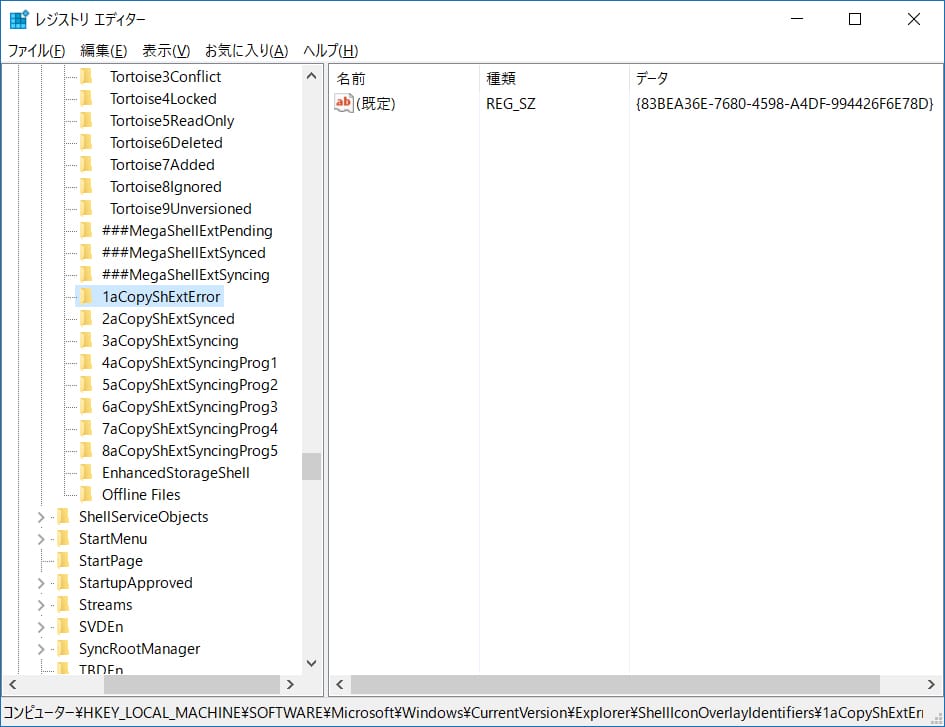
Task: Expand the ShellServiceObjects key
Action: 41,517
